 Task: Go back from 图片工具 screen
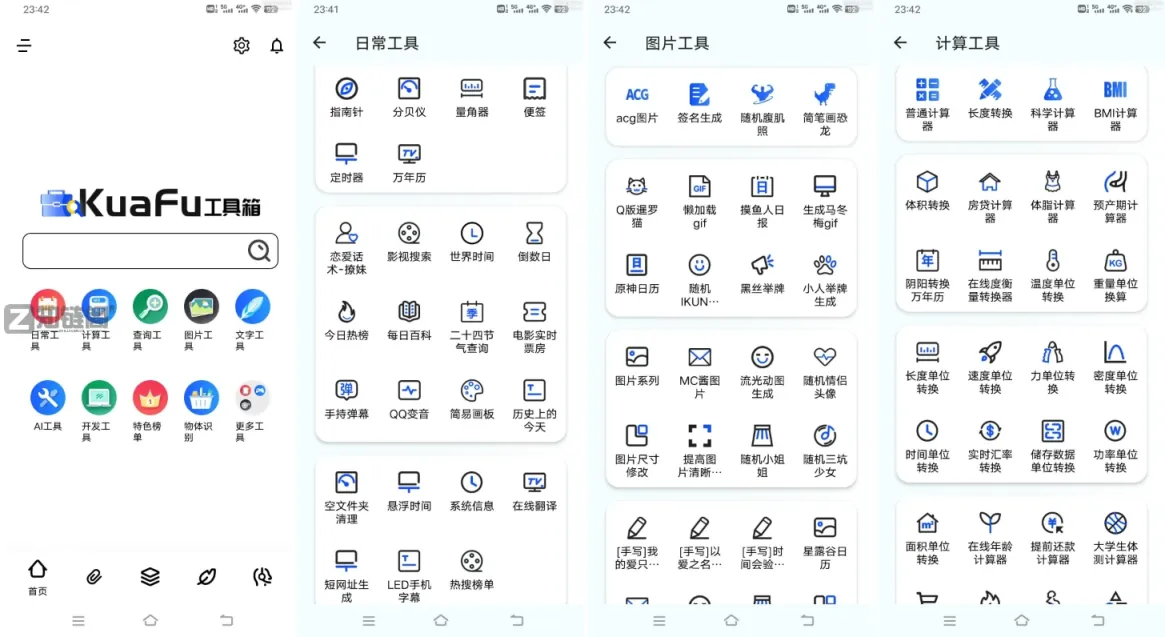click(610, 43)
